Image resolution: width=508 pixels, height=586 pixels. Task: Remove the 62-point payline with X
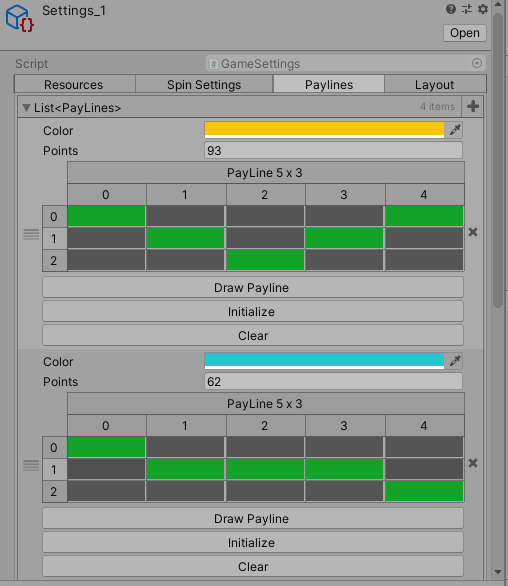[473, 463]
